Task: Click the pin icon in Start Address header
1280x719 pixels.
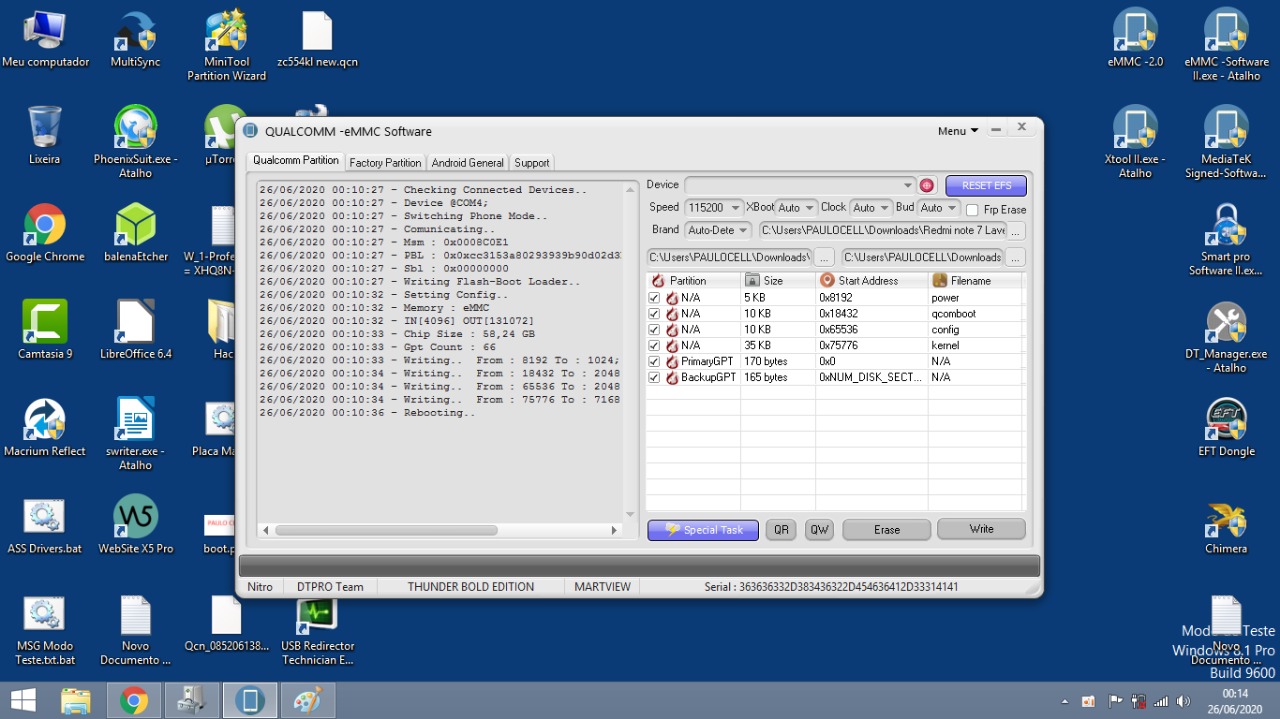Action: tap(827, 281)
